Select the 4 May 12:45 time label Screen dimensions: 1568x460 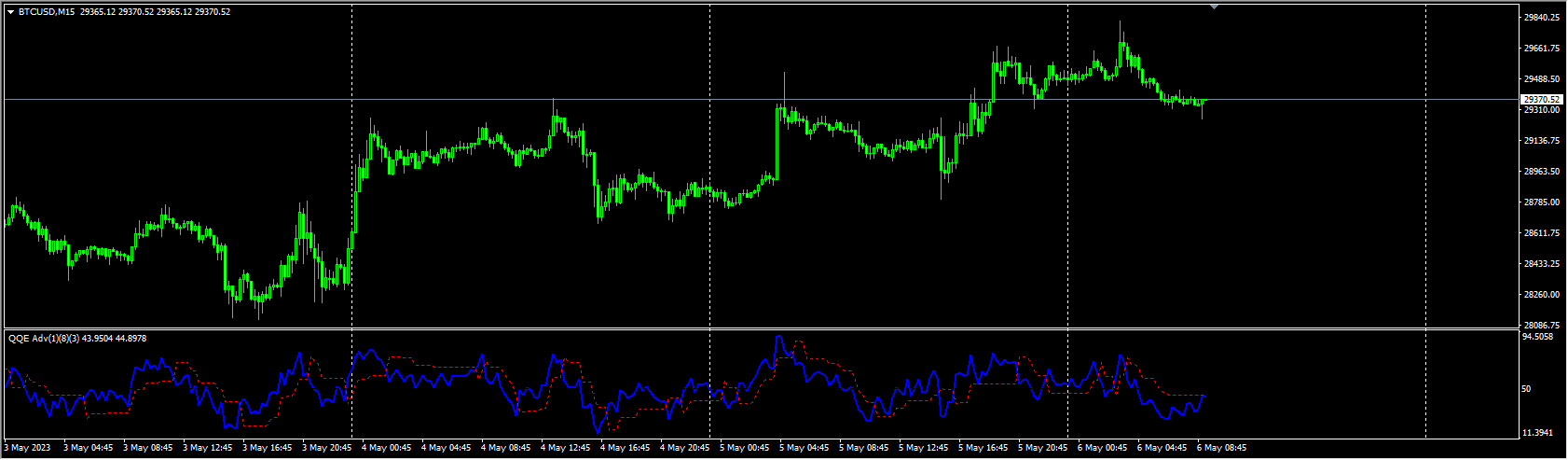(x=565, y=448)
